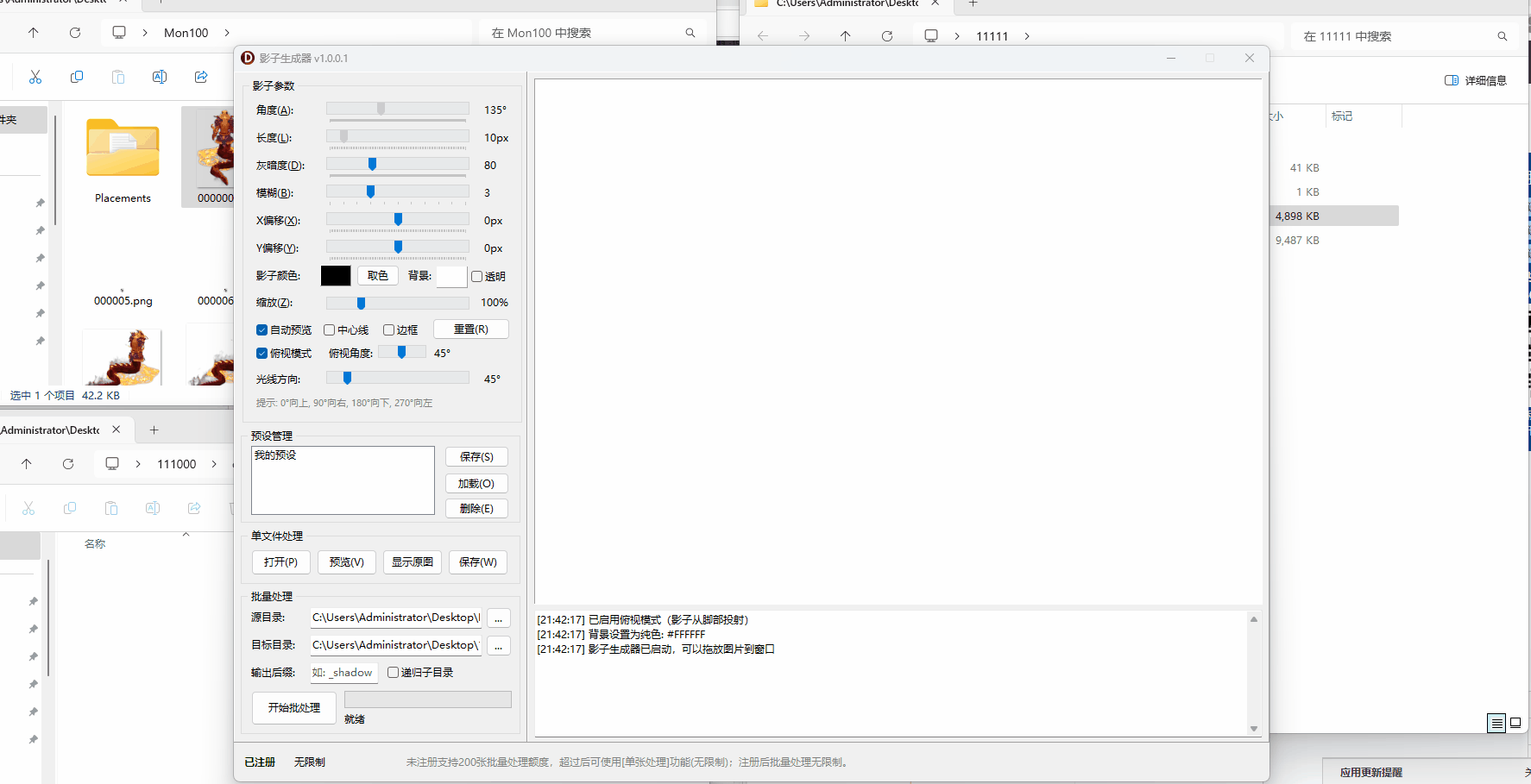The image size is (1531, 784).
Task: Click the 输出后缀 suffix input field
Action: (343, 672)
